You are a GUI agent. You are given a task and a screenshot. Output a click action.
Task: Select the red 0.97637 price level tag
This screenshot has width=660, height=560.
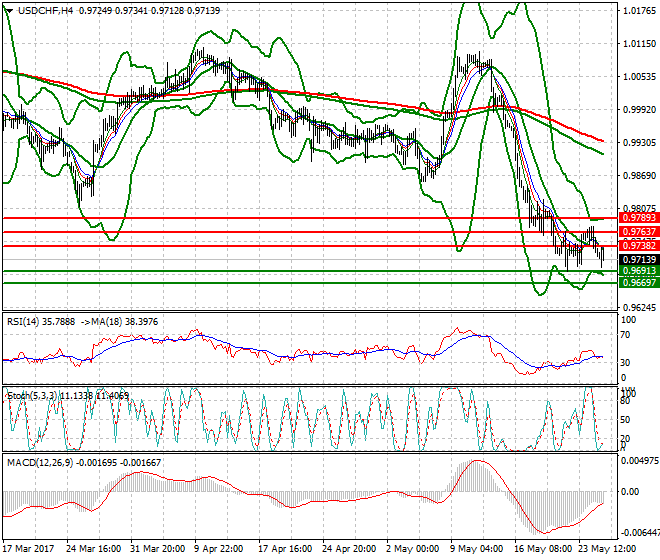[x=628, y=232]
